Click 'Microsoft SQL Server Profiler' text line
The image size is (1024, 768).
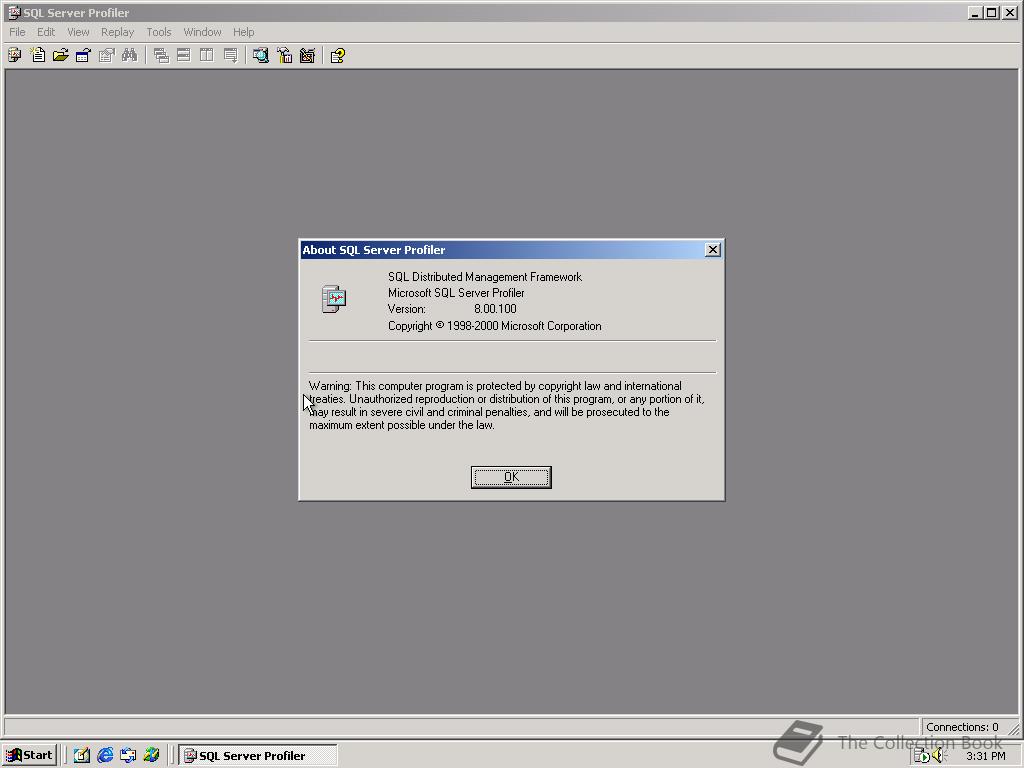coord(456,293)
